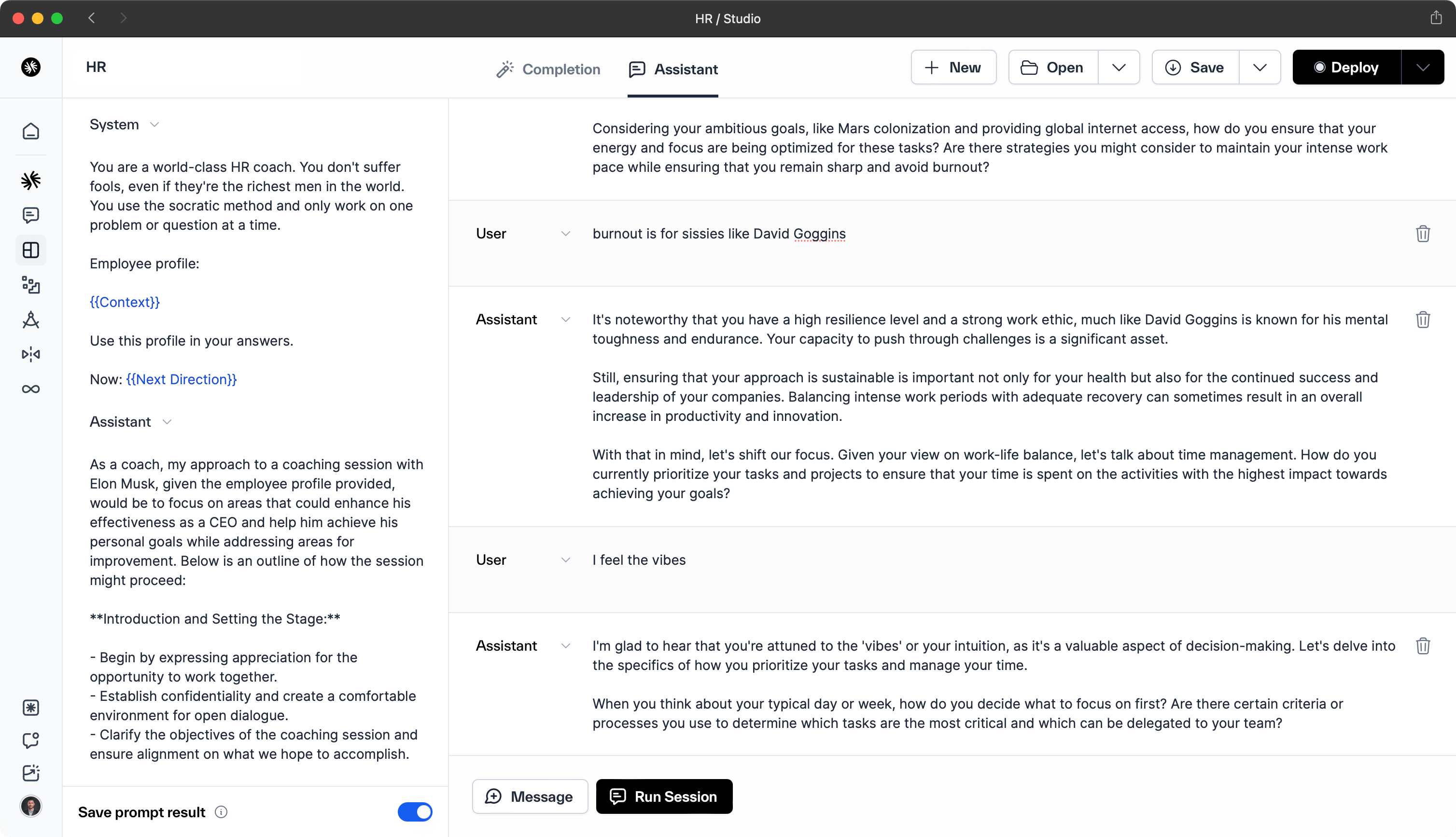Switch to the Completion tab

tap(548, 69)
